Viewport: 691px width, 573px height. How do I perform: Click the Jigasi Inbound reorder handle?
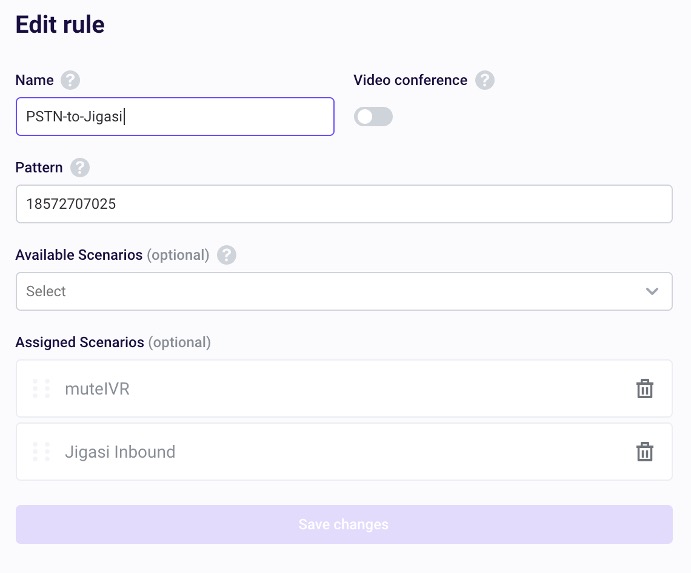pos(41,451)
